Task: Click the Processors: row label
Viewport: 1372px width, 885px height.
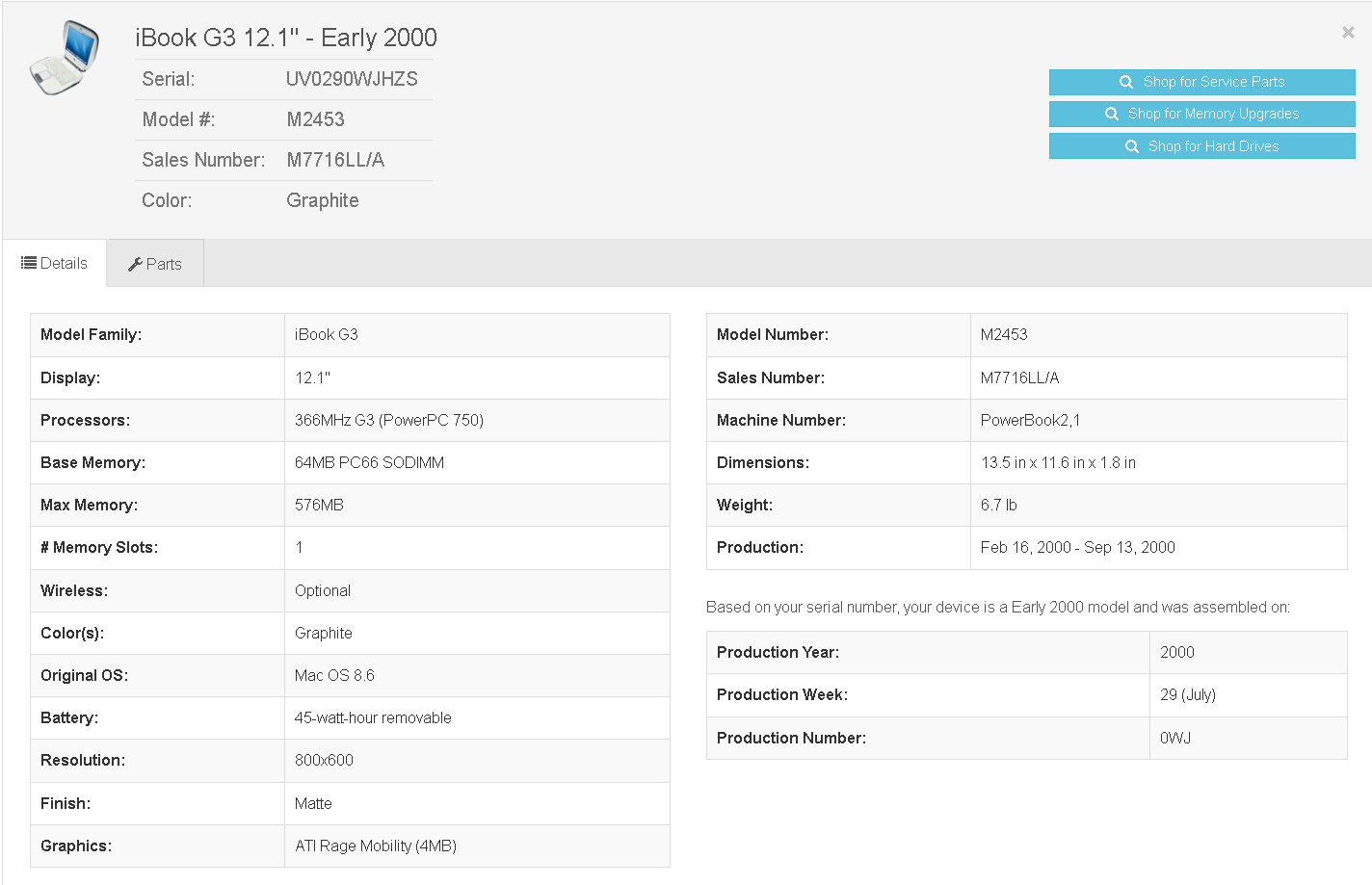Action: point(85,420)
